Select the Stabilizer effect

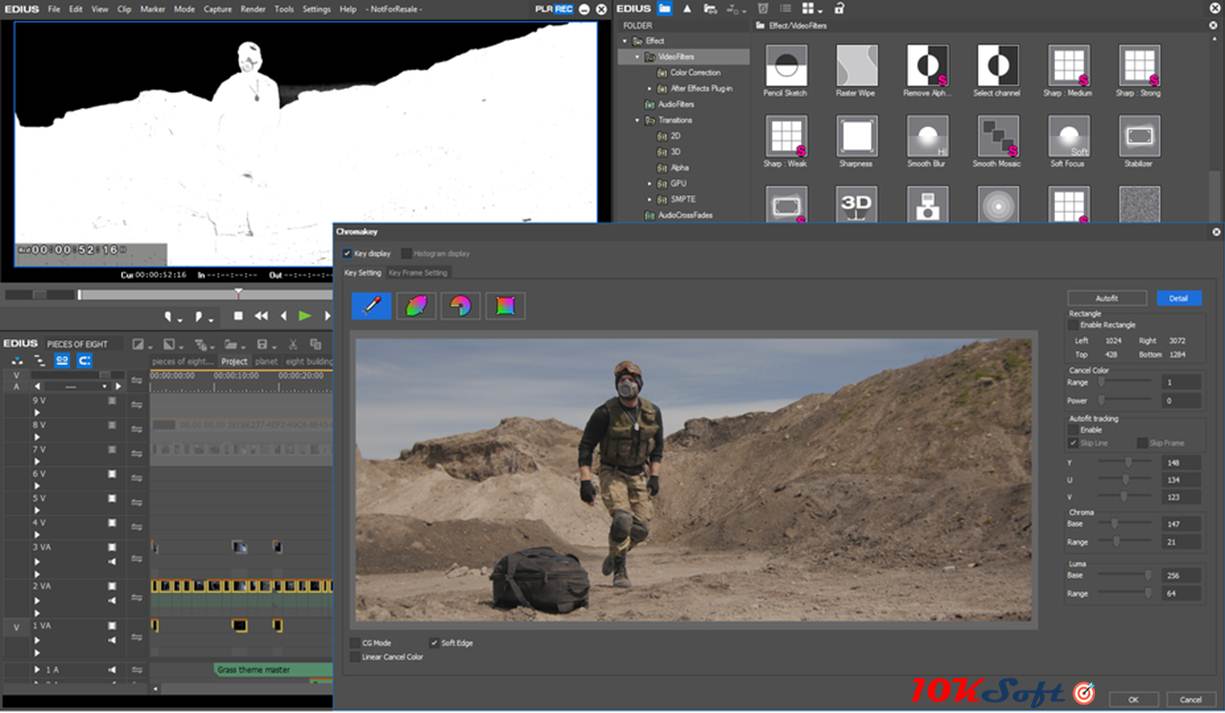pos(1139,136)
